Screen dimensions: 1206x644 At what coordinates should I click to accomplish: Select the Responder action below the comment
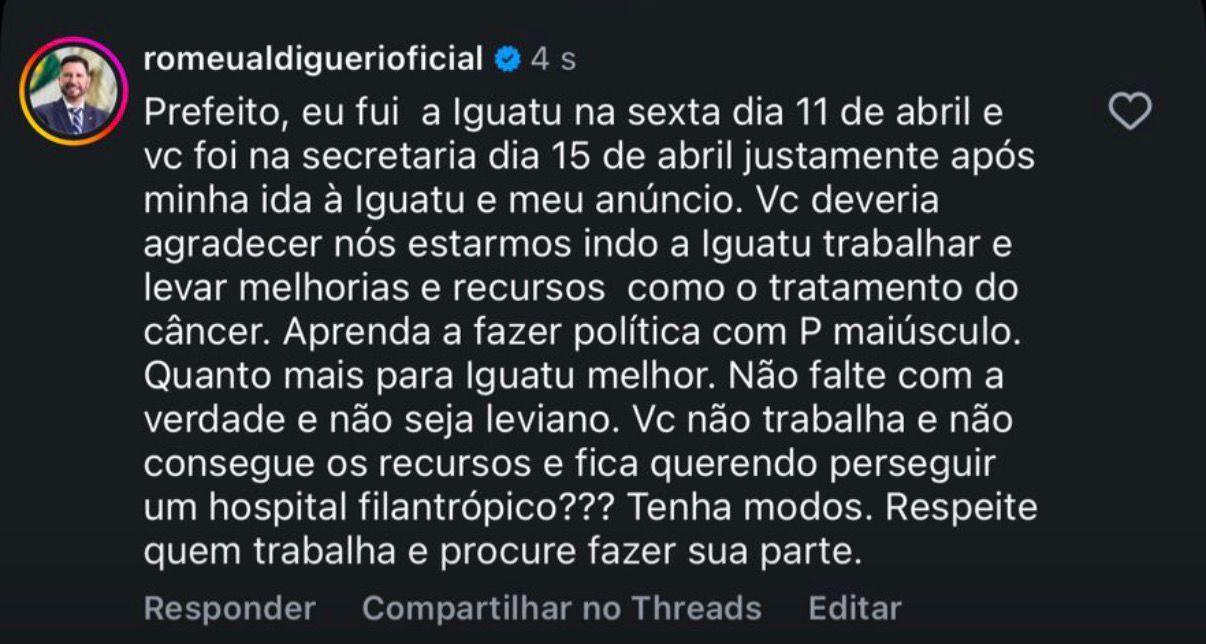[x=230, y=607]
